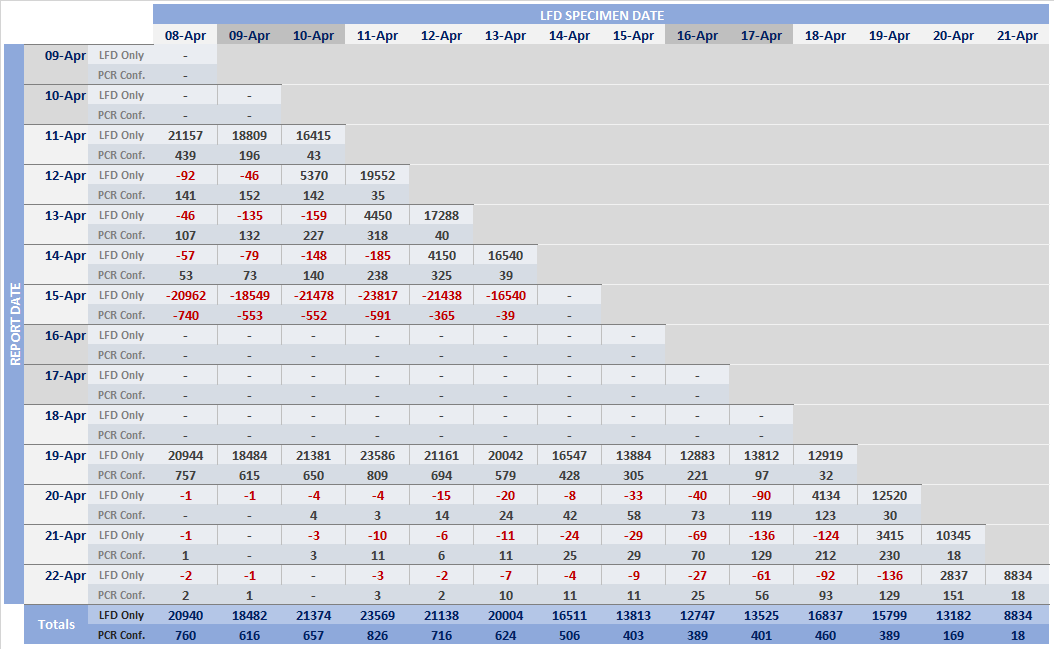Image resolution: width=1054 pixels, height=649 pixels.
Task: Select the totals value 20940
Action: (x=186, y=615)
